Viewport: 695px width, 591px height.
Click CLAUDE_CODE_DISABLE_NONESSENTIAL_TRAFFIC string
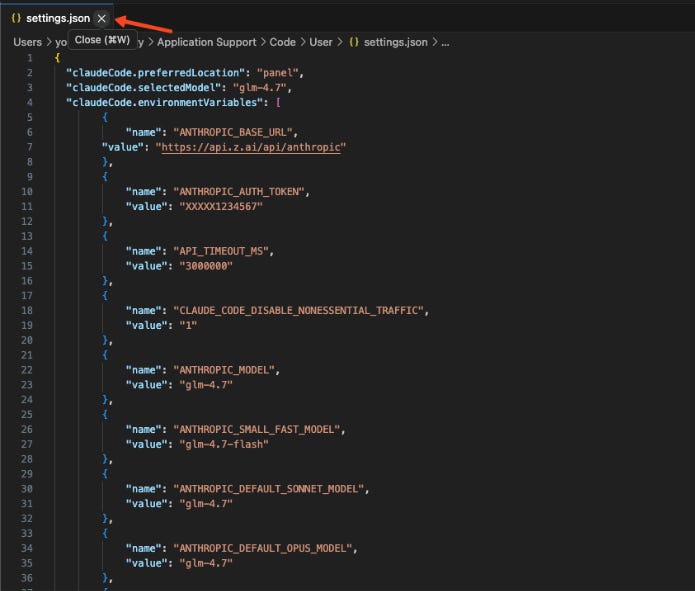(x=298, y=310)
